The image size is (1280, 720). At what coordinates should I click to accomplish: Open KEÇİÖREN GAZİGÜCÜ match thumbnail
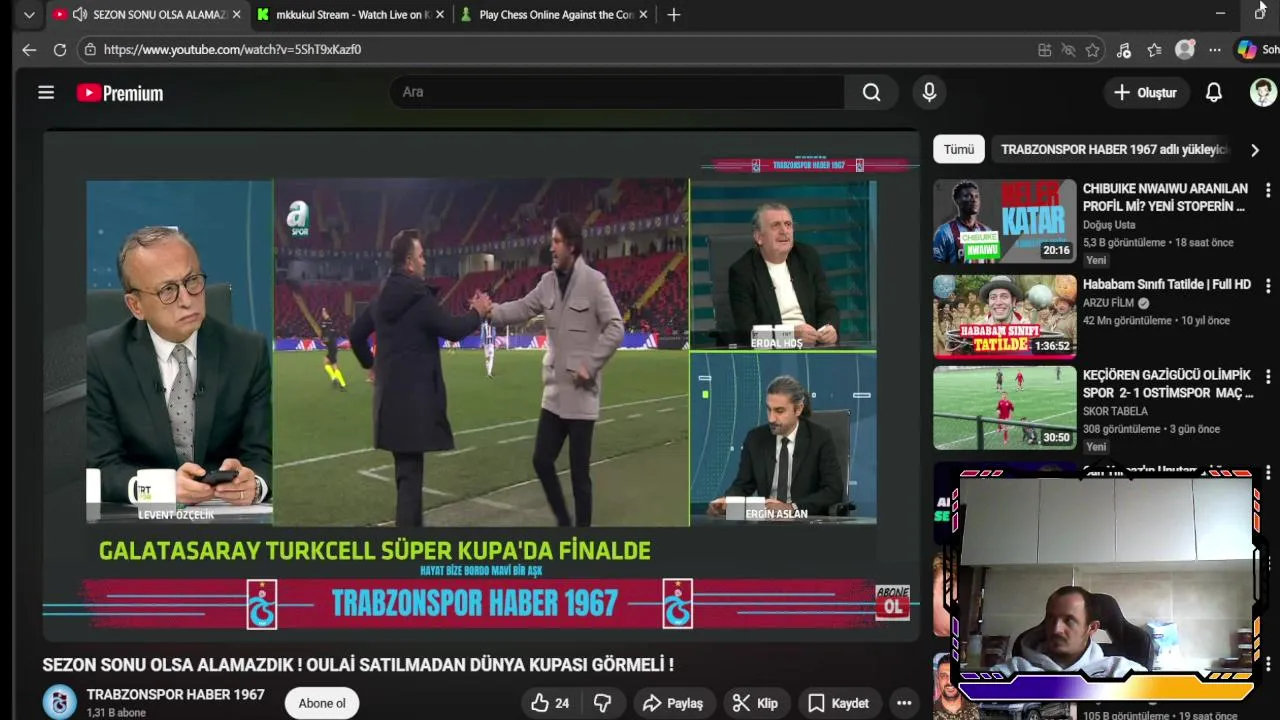click(x=1004, y=408)
